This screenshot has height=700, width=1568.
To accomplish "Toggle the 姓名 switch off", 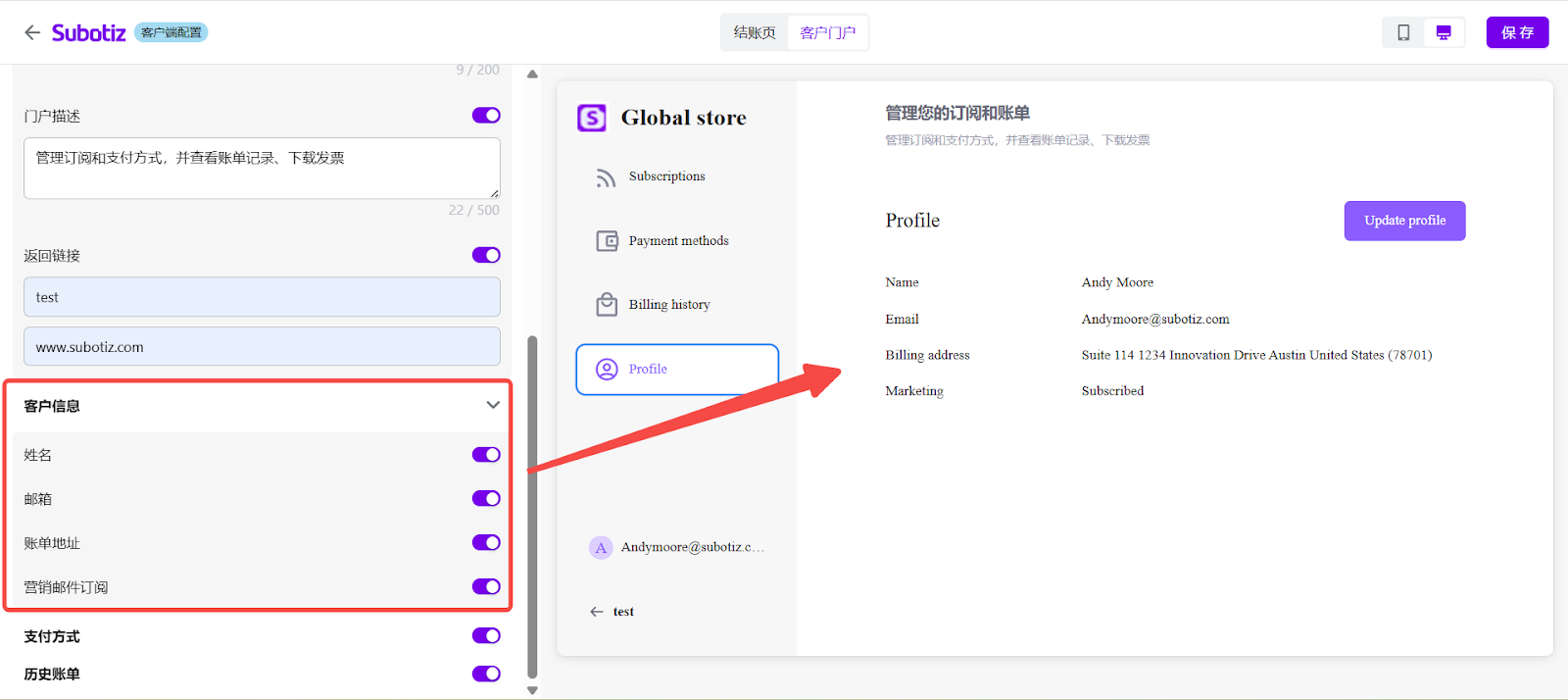I will (x=486, y=455).
